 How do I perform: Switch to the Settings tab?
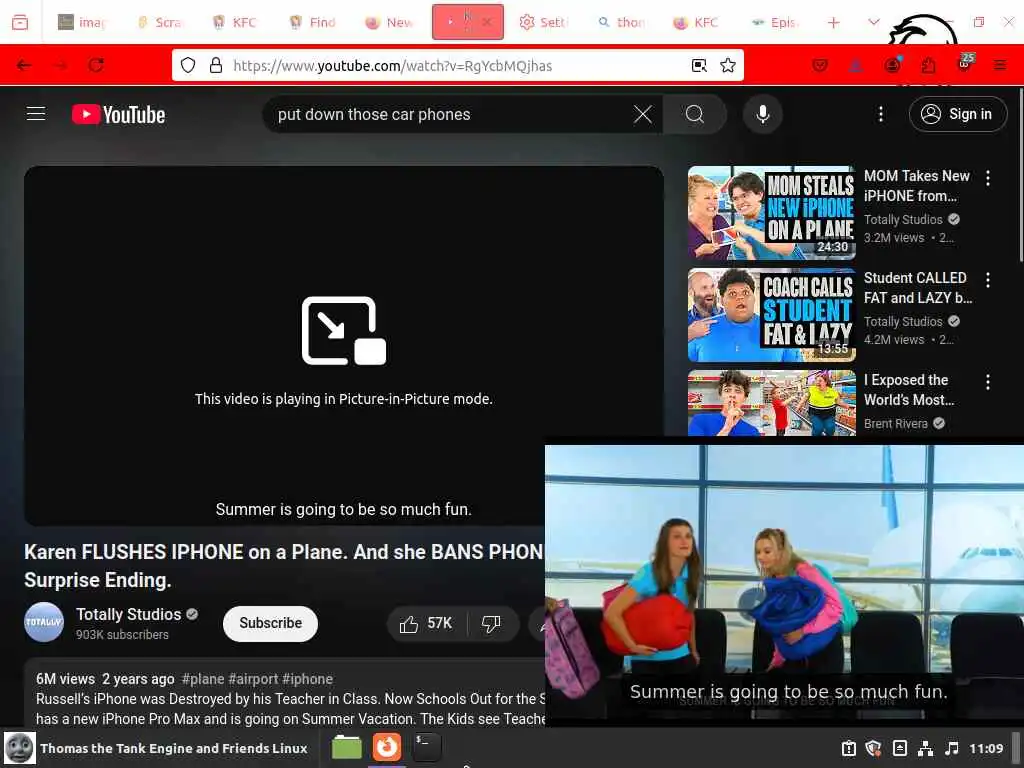(544, 22)
